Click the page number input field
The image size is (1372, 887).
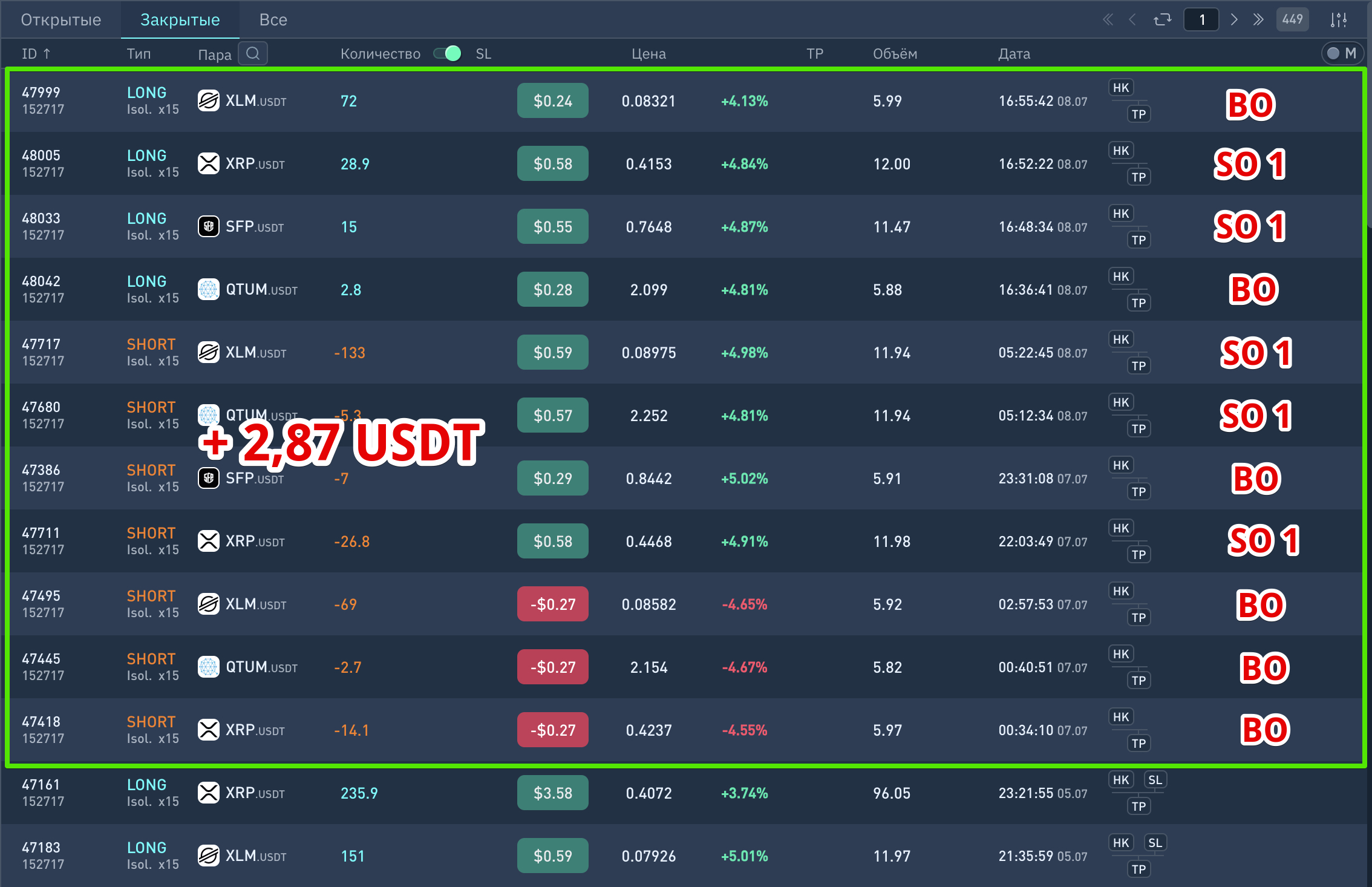(1201, 20)
